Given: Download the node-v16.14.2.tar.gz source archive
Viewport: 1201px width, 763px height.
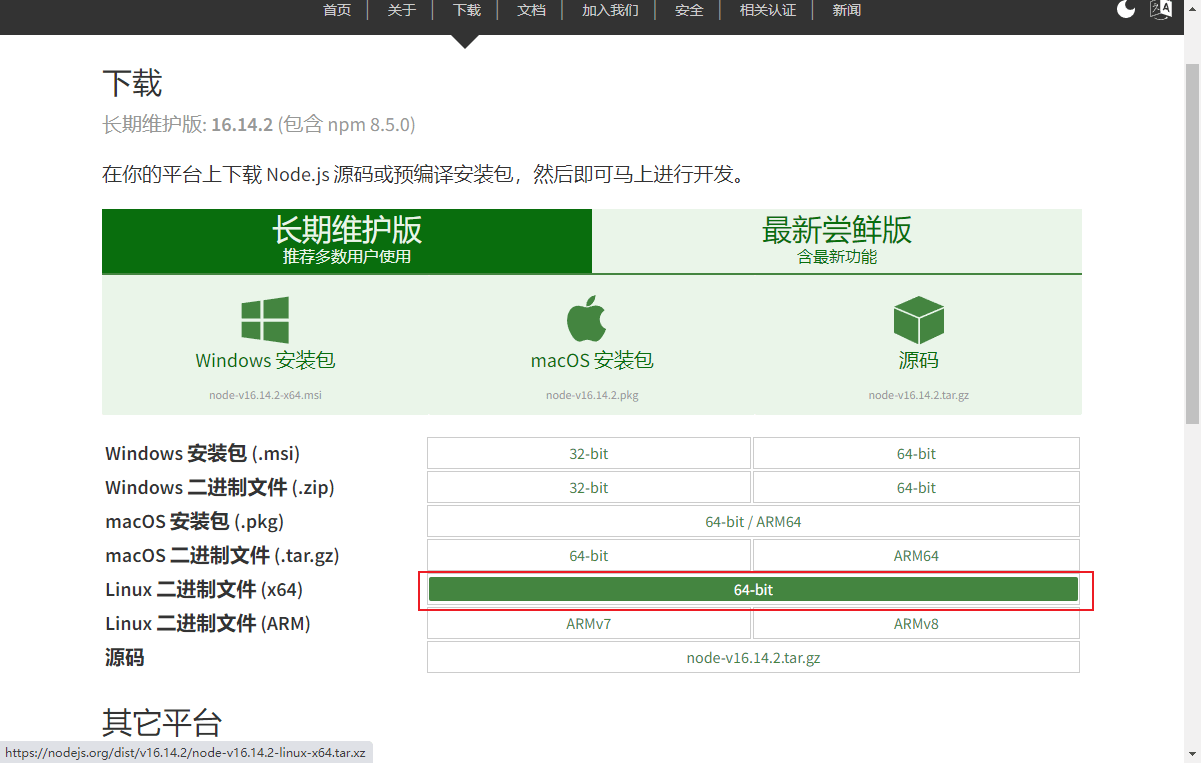Looking at the screenshot, I should pyautogui.click(x=753, y=657).
